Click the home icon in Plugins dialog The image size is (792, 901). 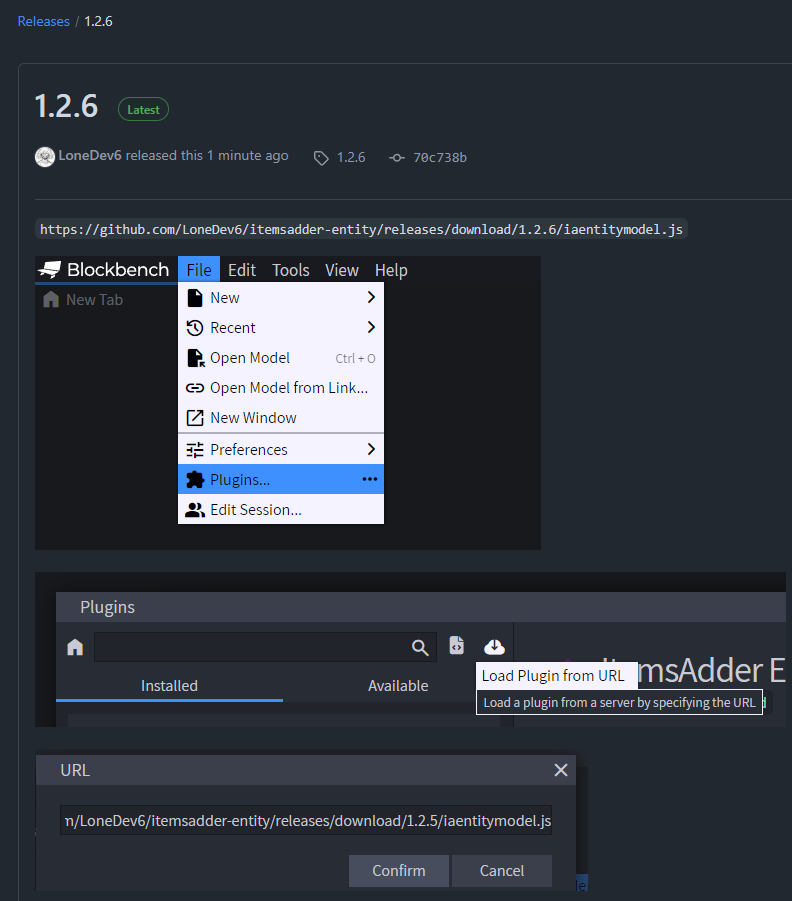(75, 648)
